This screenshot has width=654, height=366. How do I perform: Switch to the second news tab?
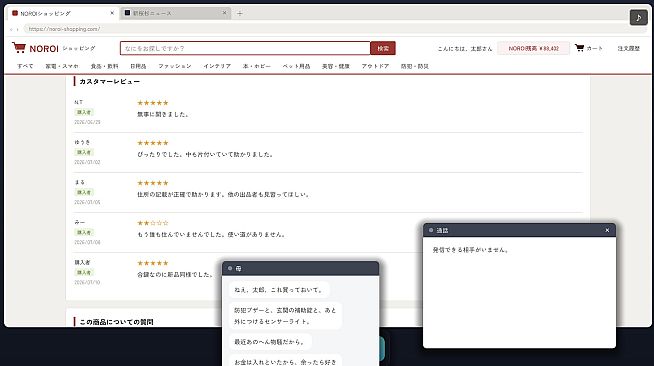(175, 13)
